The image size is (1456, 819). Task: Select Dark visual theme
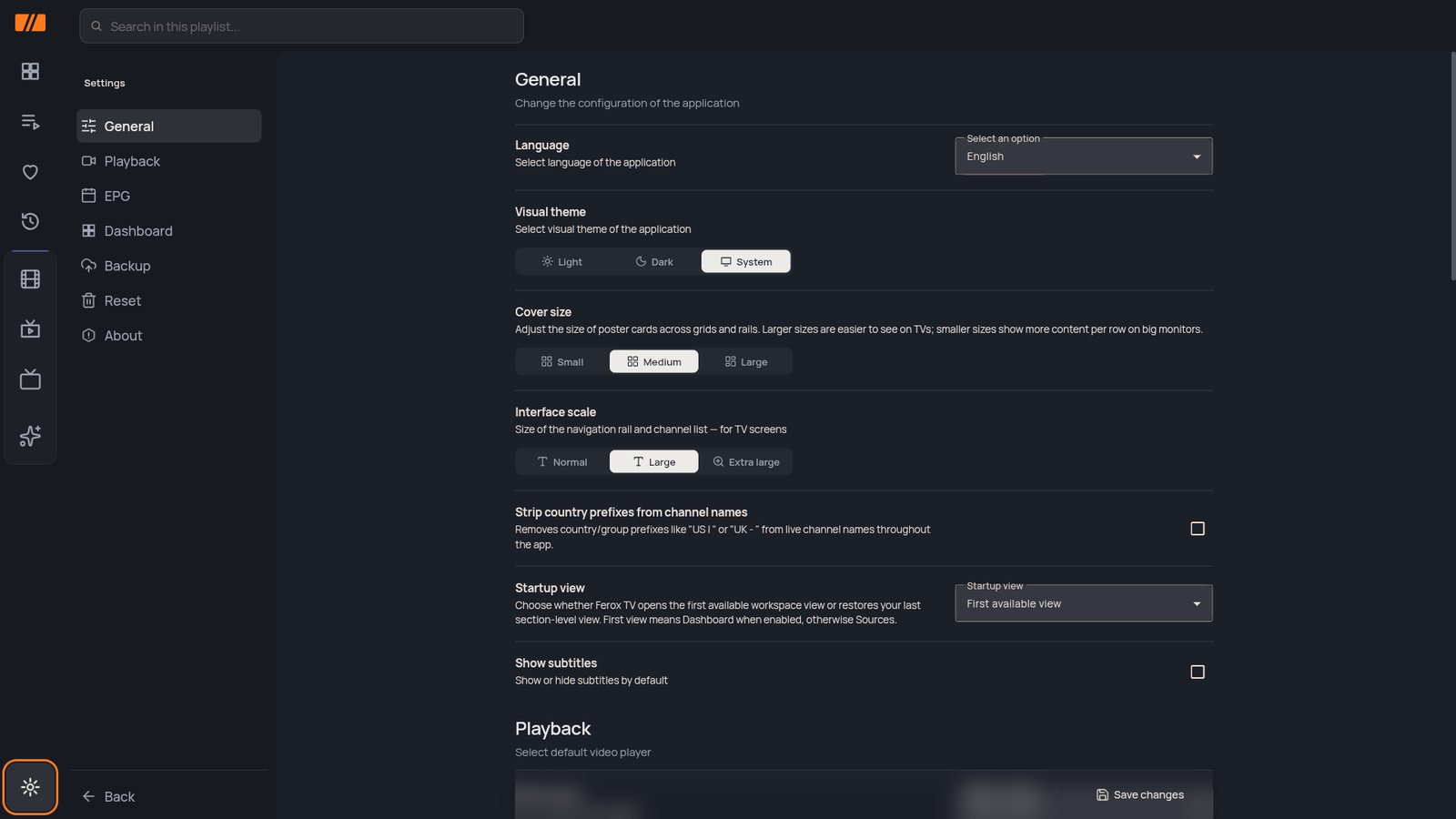tap(653, 262)
